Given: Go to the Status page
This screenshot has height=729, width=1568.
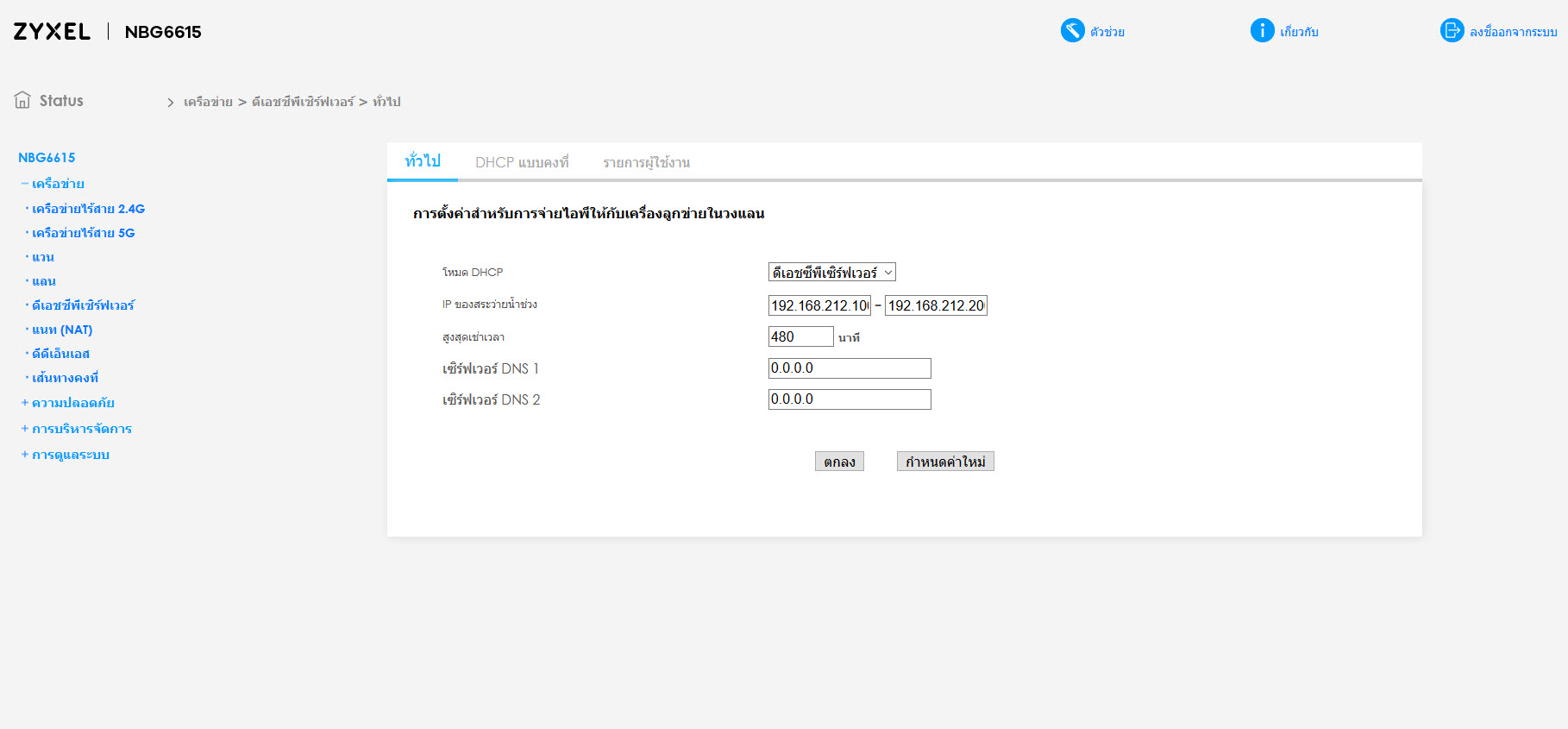Looking at the screenshot, I should pos(61,101).
